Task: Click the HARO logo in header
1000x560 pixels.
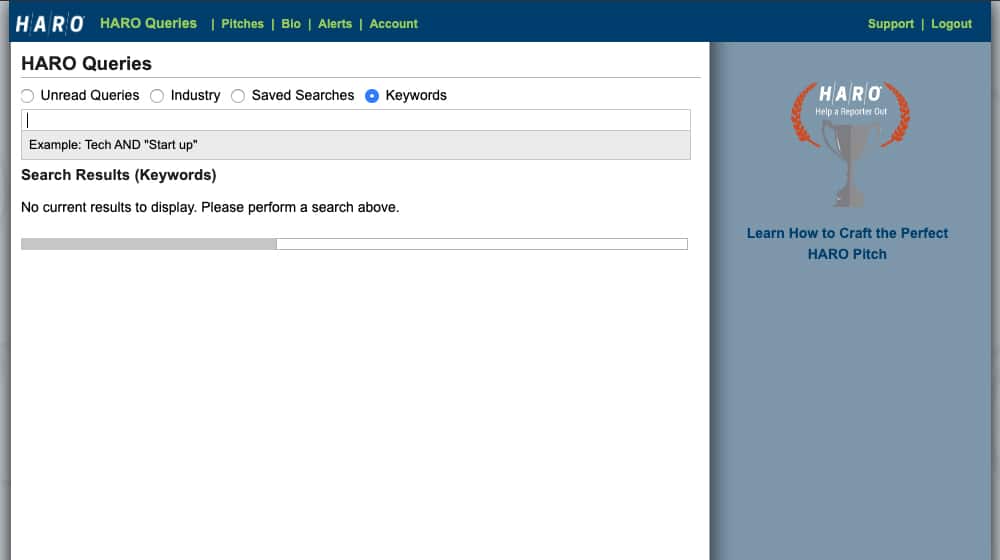Action: click(50, 24)
